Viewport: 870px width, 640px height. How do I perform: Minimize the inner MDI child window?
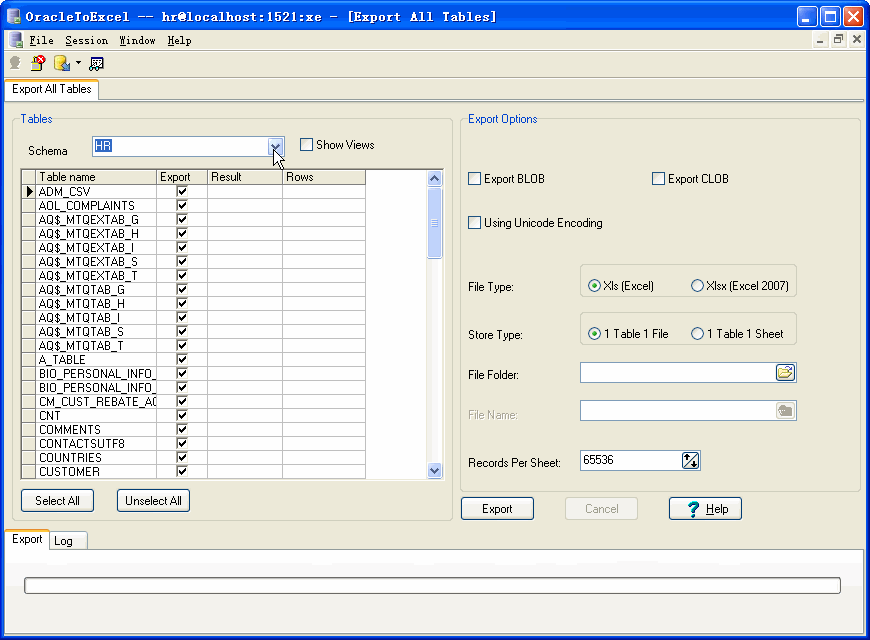[x=820, y=39]
